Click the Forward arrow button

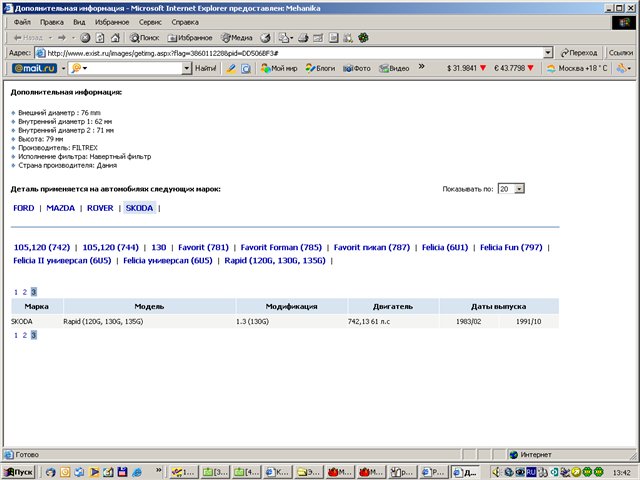click(62, 38)
